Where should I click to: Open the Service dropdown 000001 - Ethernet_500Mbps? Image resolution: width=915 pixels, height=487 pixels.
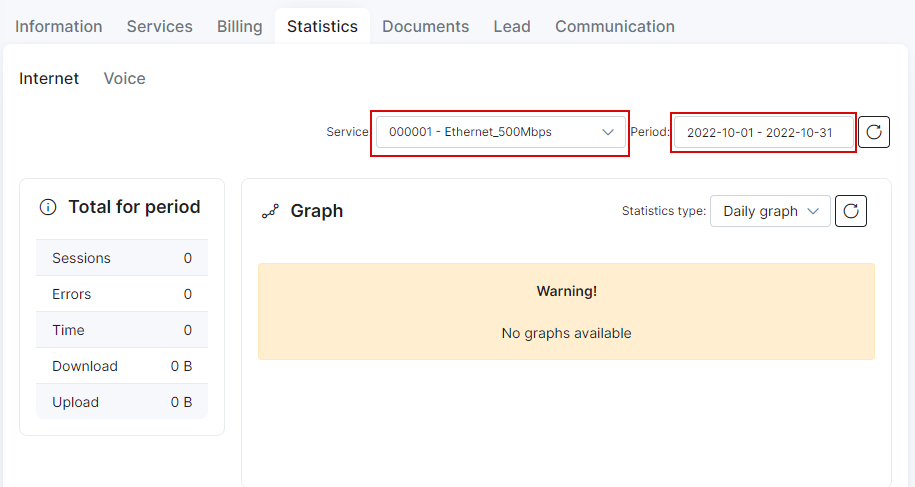[x=501, y=132]
